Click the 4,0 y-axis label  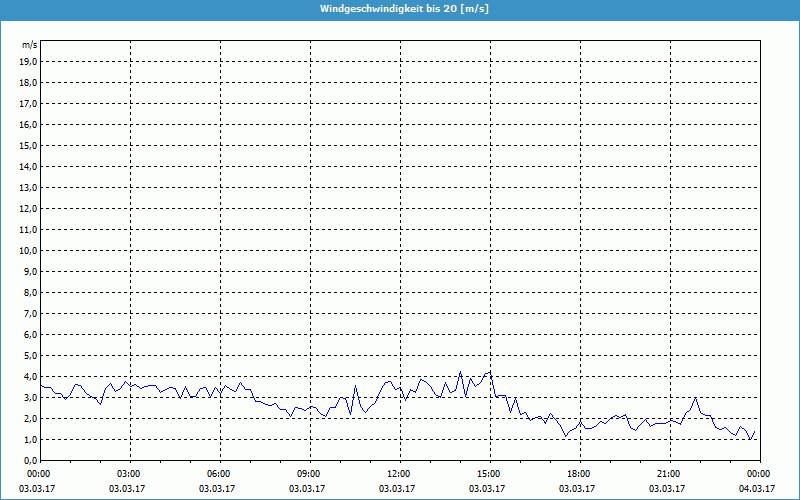[30, 377]
